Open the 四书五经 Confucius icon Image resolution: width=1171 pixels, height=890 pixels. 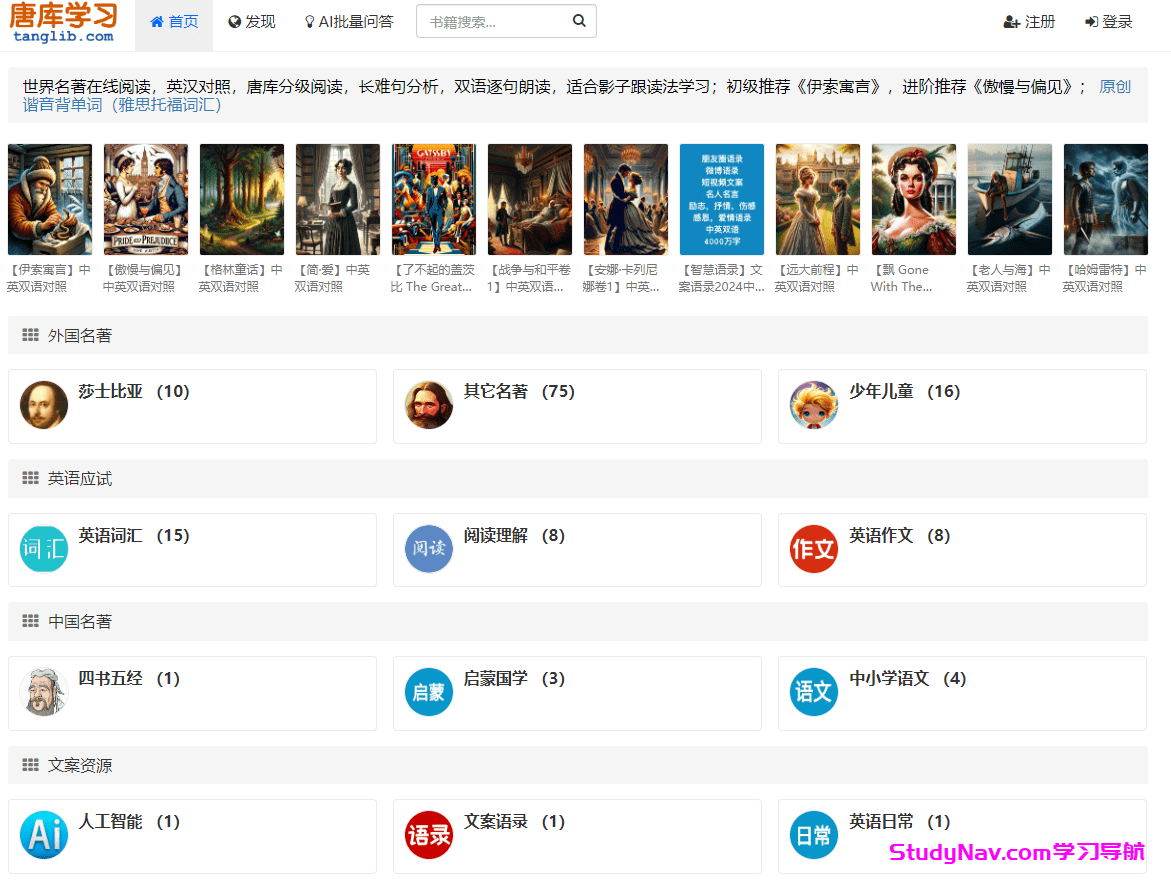click(44, 691)
